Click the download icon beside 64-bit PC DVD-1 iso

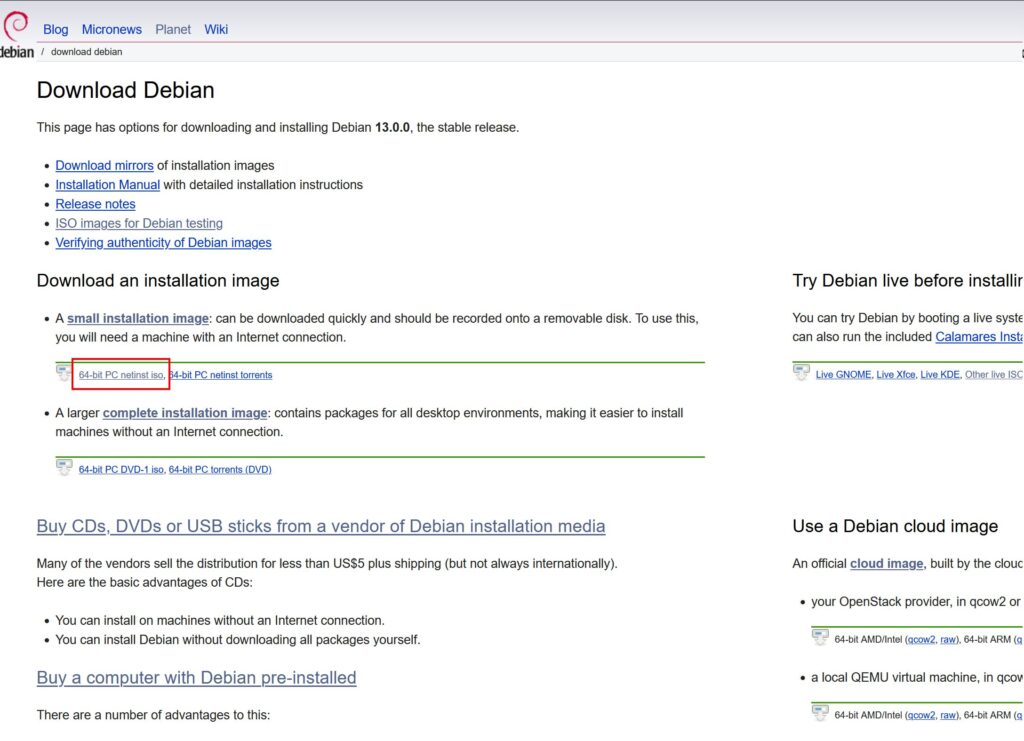point(63,467)
